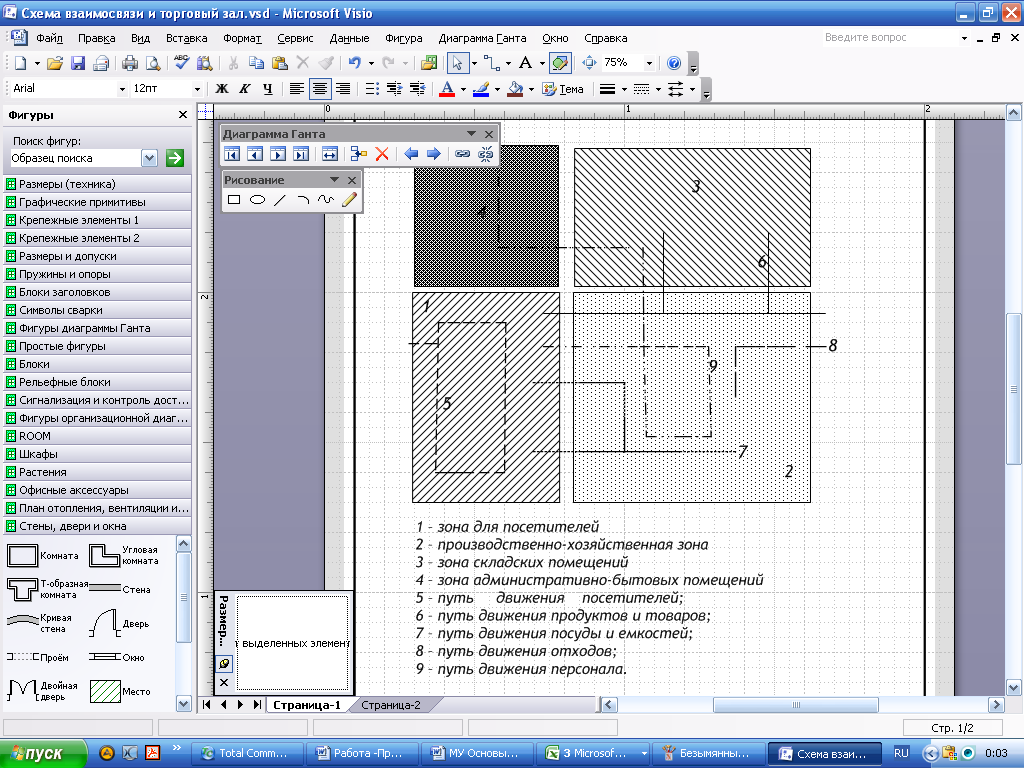Pick the Pencil tool in Рисование toolbar
Image resolution: width=1024 pixels, height=768 pixels.
pos(349,200)
